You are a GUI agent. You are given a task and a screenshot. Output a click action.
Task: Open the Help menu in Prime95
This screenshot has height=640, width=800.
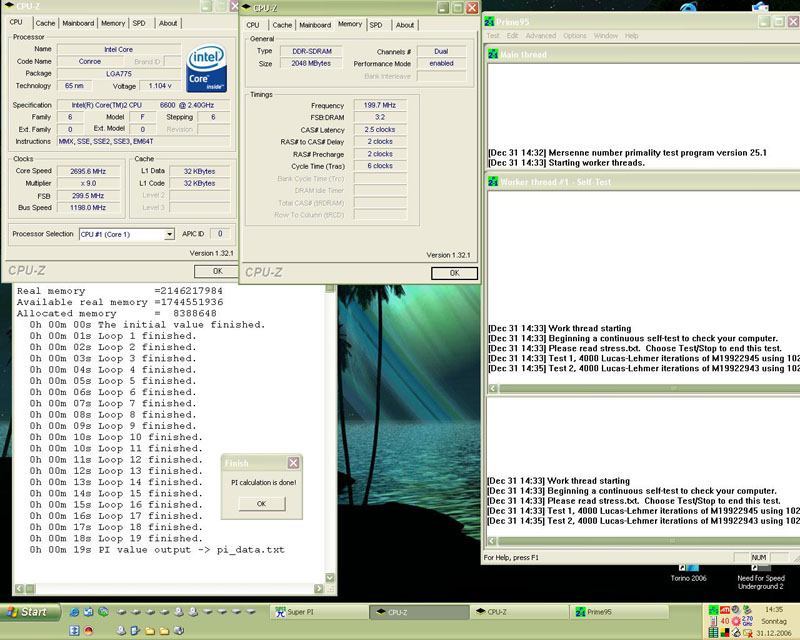point(632,35)
